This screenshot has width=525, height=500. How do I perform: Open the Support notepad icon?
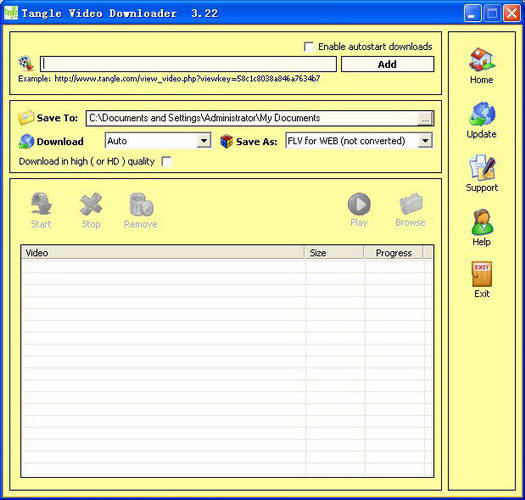pyautogui.click(x=482, y=167)
